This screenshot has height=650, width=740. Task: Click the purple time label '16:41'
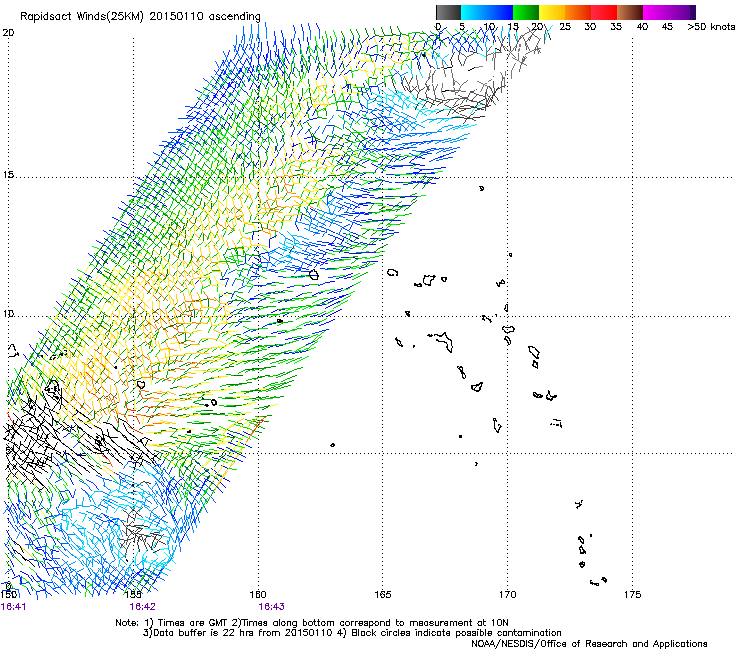pyautogui.click(x=14, y=606)
